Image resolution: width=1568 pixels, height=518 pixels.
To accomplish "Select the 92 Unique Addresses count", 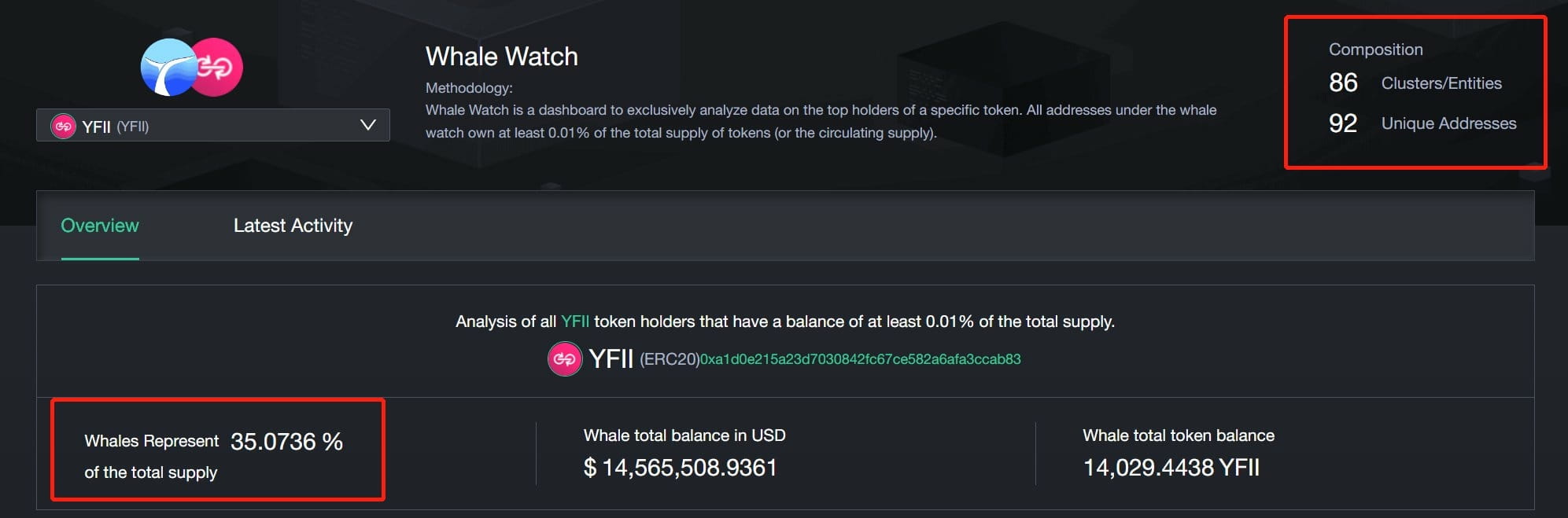I will point(1343,123).
